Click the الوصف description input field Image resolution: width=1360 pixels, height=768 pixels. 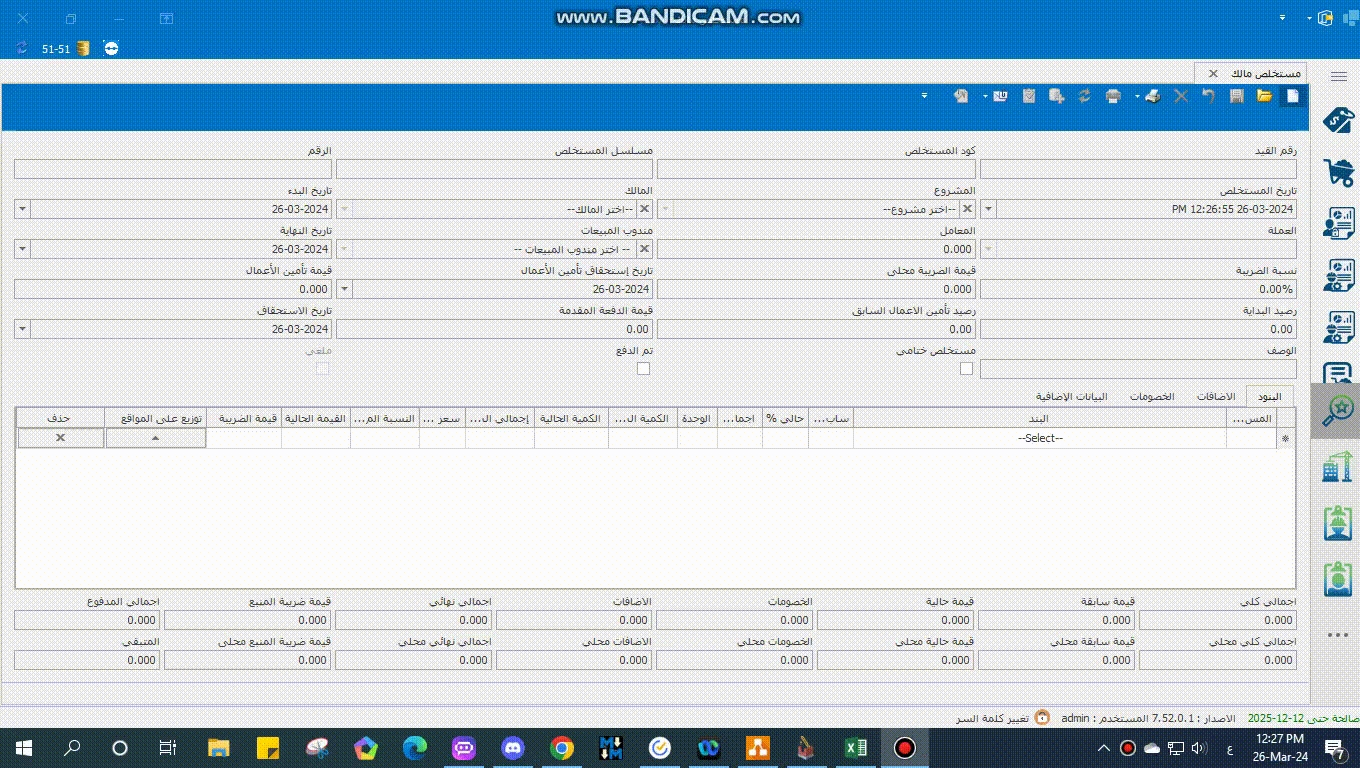coord(1138,369)
